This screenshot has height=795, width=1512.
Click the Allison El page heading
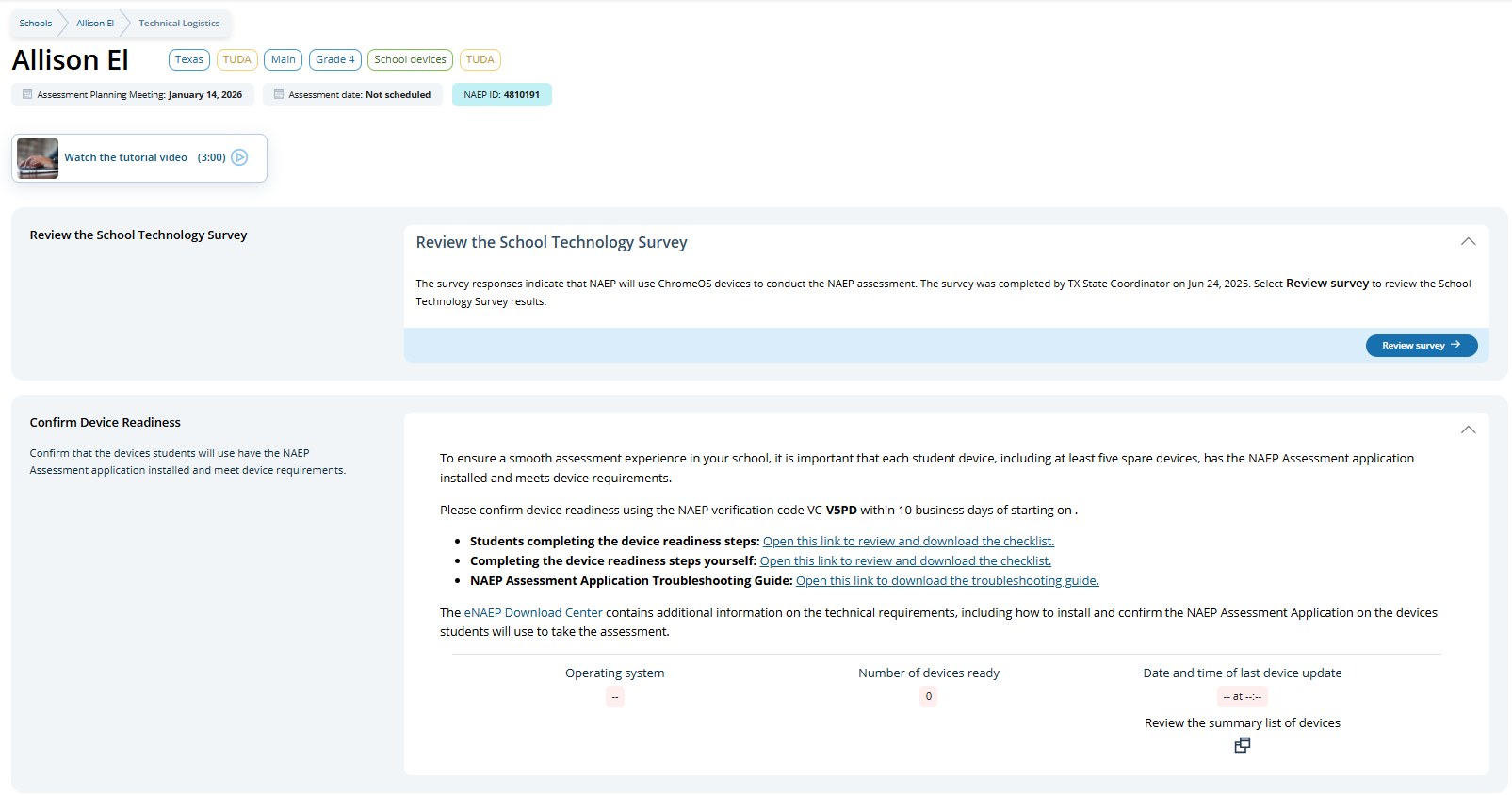pyautogui.click(x=71, y=60)
